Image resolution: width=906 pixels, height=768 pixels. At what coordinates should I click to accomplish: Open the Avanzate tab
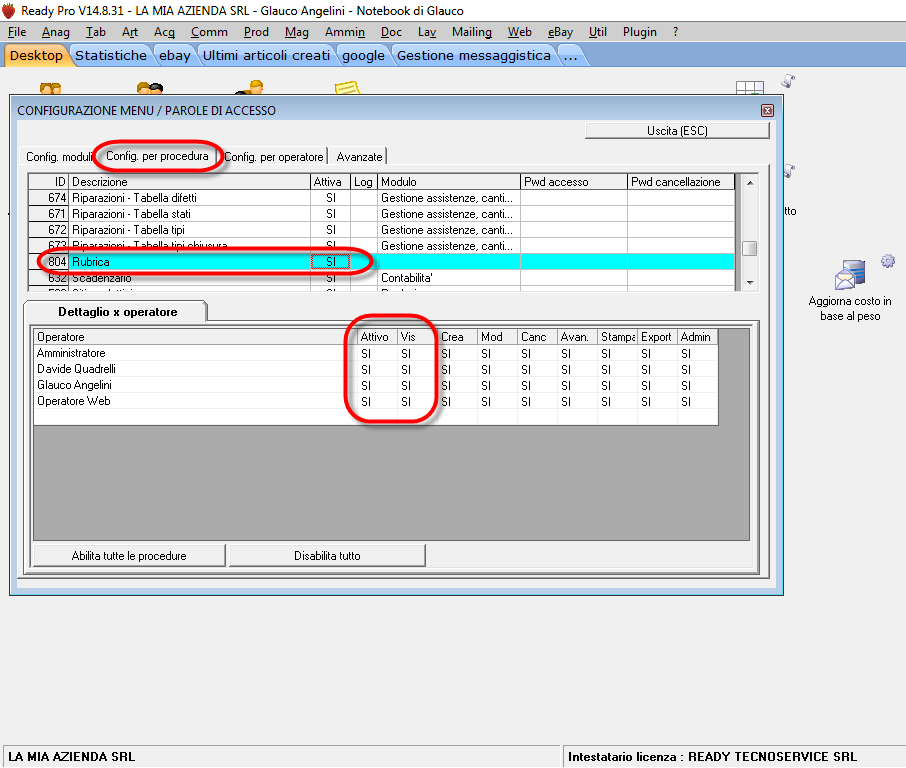(x=359, y=157)
